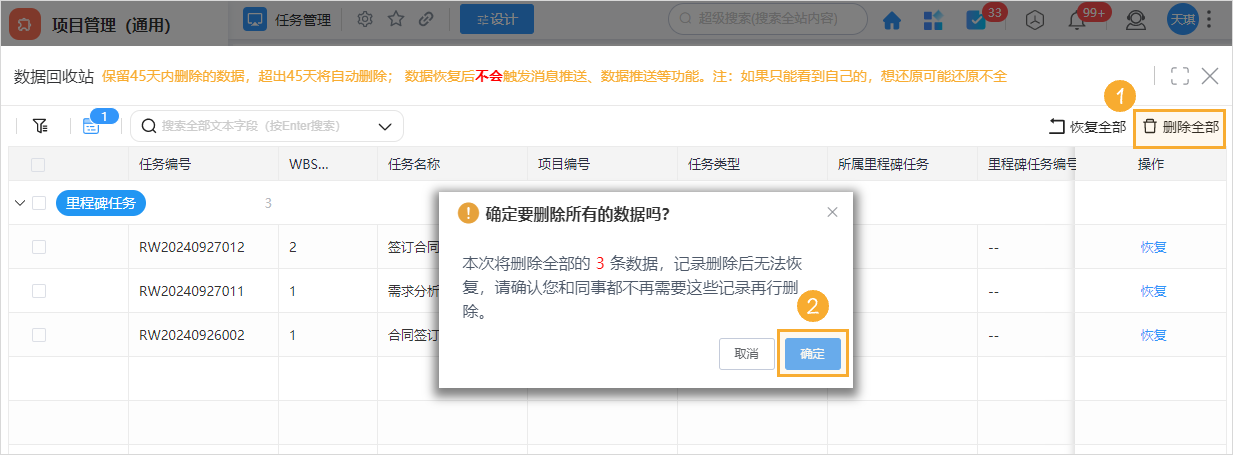Open the search field dropdown chevron
Image resolution: width=1233 pixels, height=455 pixels.
(x=385, y=126)
